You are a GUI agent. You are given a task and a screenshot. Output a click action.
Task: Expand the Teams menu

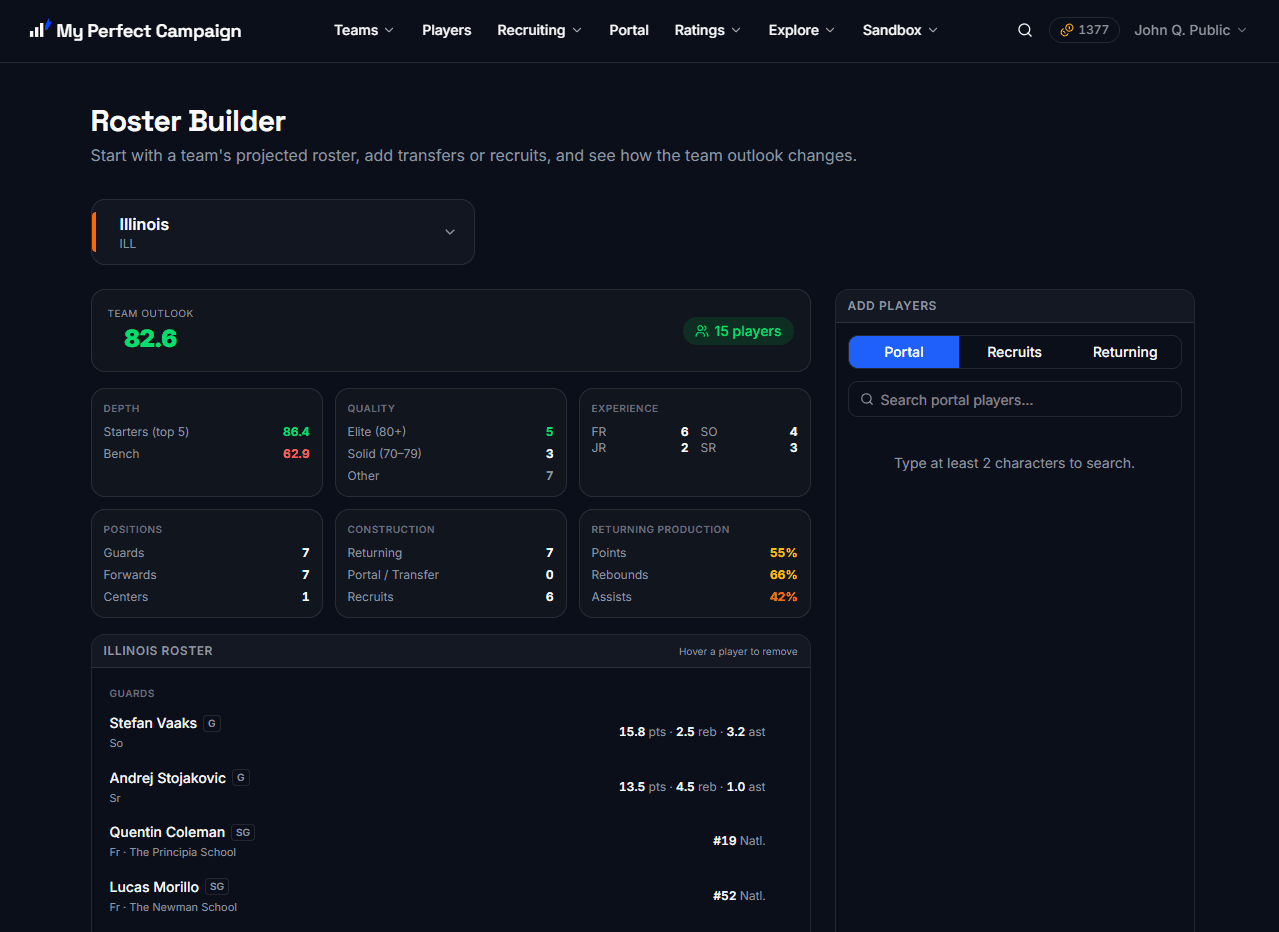point(364,30)
